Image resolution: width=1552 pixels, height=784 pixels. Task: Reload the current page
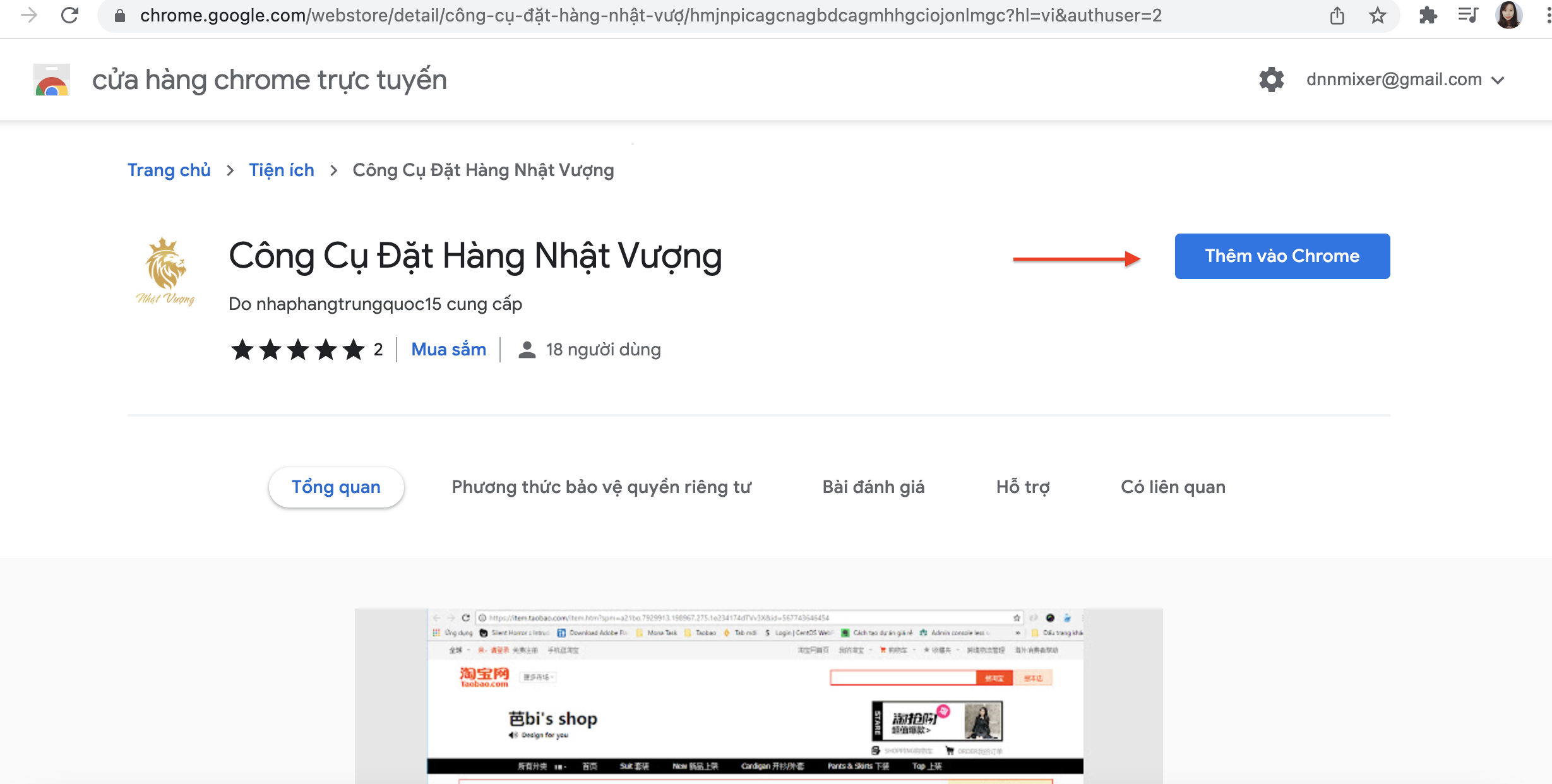(70, 15)
